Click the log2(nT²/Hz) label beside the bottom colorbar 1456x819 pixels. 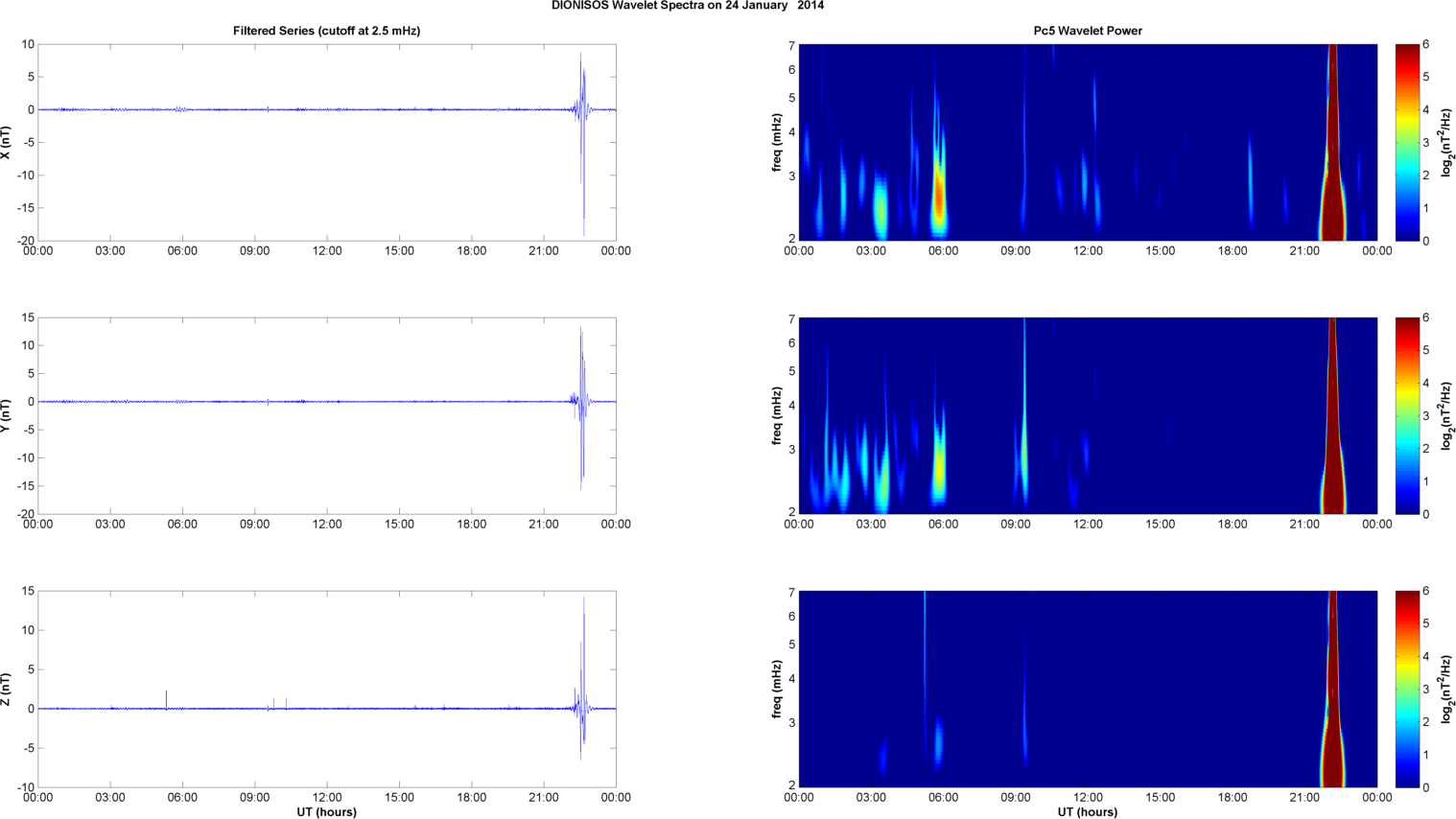(x=1447, y=689)
